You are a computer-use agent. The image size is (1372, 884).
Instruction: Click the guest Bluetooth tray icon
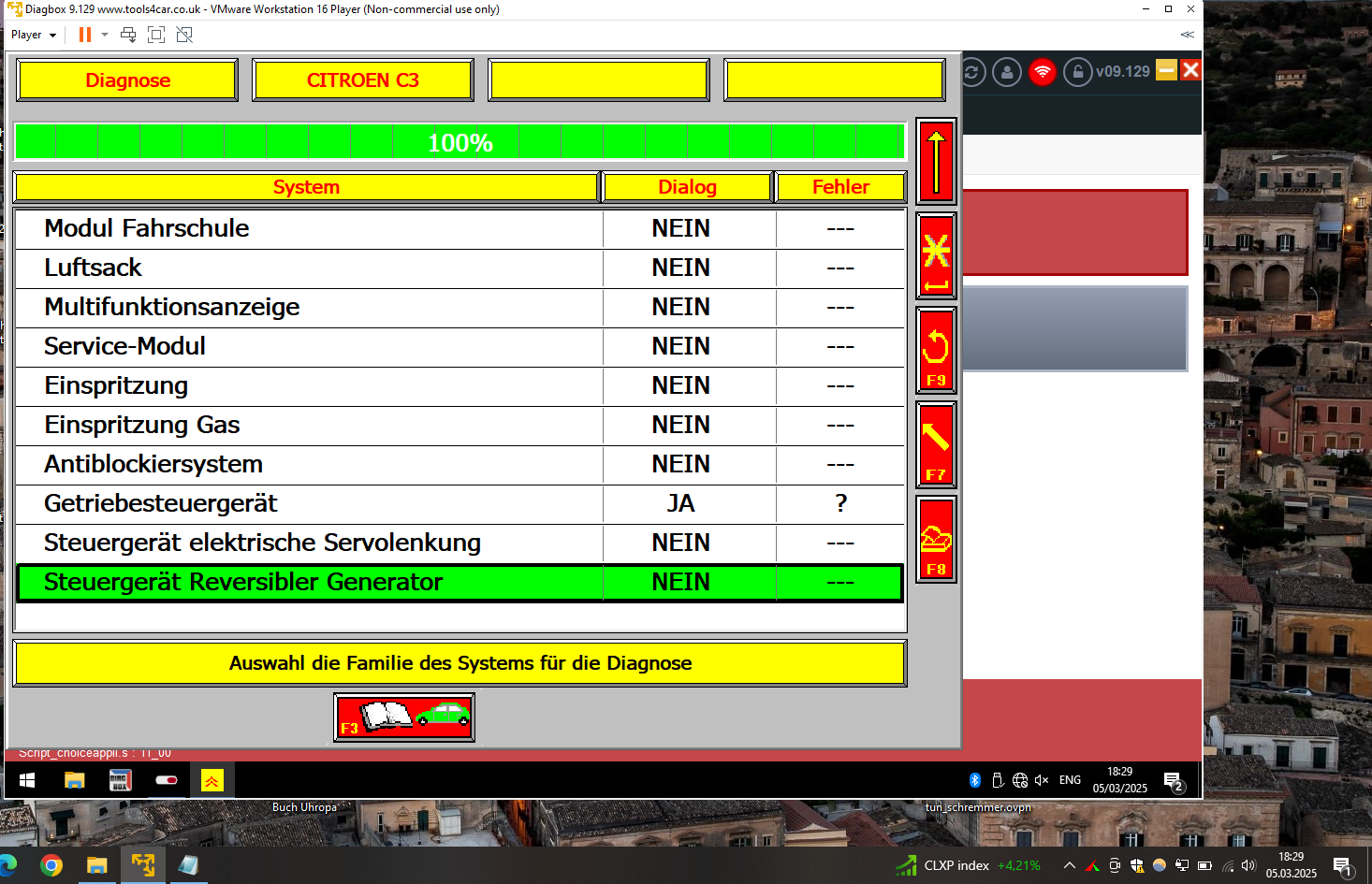click(974, 780)
